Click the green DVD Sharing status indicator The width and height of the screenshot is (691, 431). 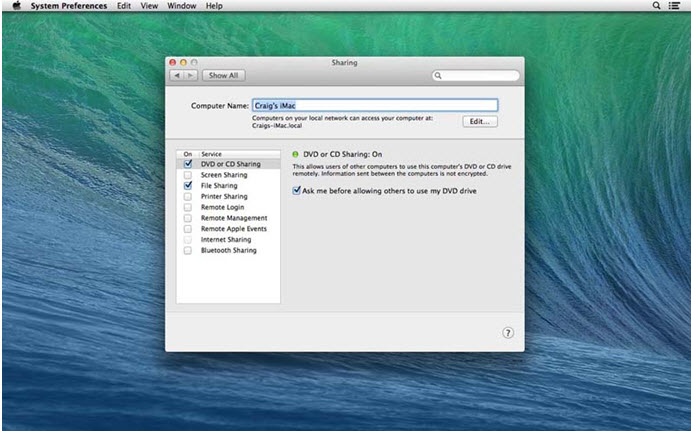(x=295, y=154)
